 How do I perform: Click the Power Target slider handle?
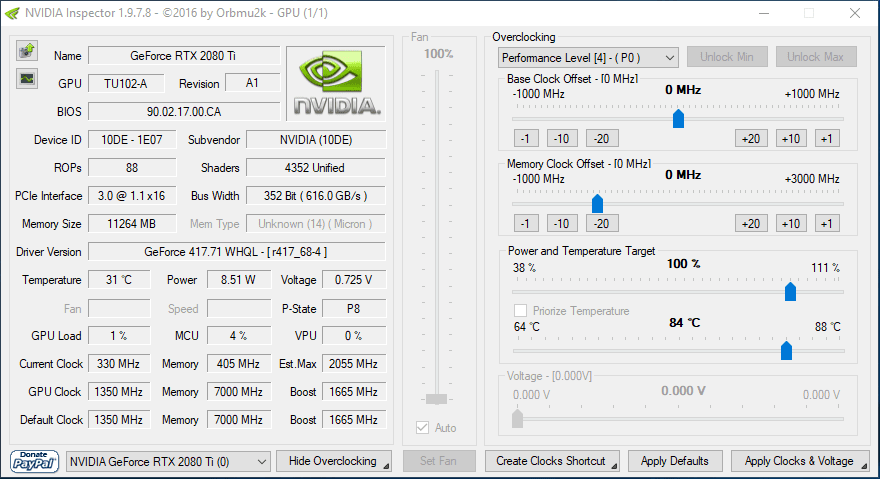point(790,291)
